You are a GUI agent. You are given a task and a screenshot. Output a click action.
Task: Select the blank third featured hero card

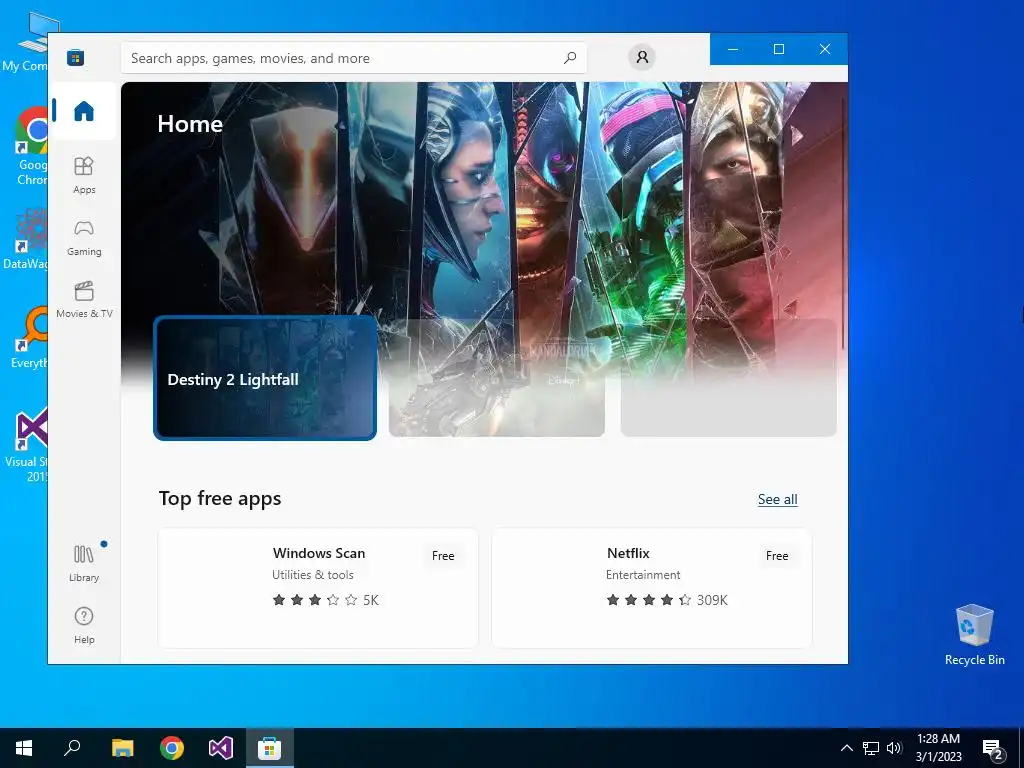(728, 378)
